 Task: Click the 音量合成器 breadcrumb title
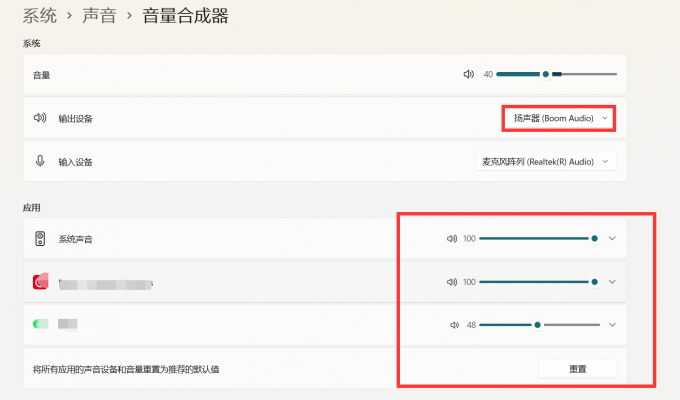click(x=185, y=16)
